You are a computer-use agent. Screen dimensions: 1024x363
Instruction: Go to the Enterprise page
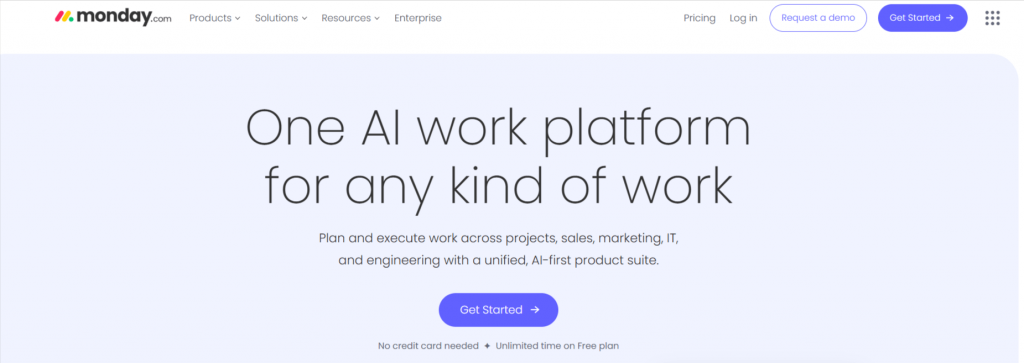[418, 18]
